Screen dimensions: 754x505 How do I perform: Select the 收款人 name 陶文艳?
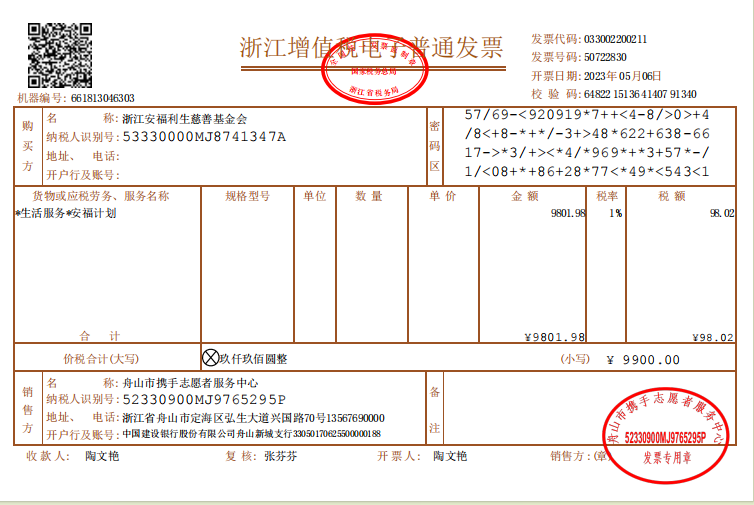tap(102, 456)
